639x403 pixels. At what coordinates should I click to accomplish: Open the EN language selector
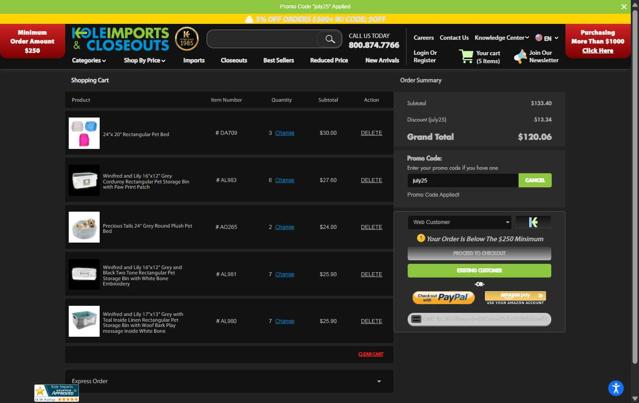tap(551, 38)
